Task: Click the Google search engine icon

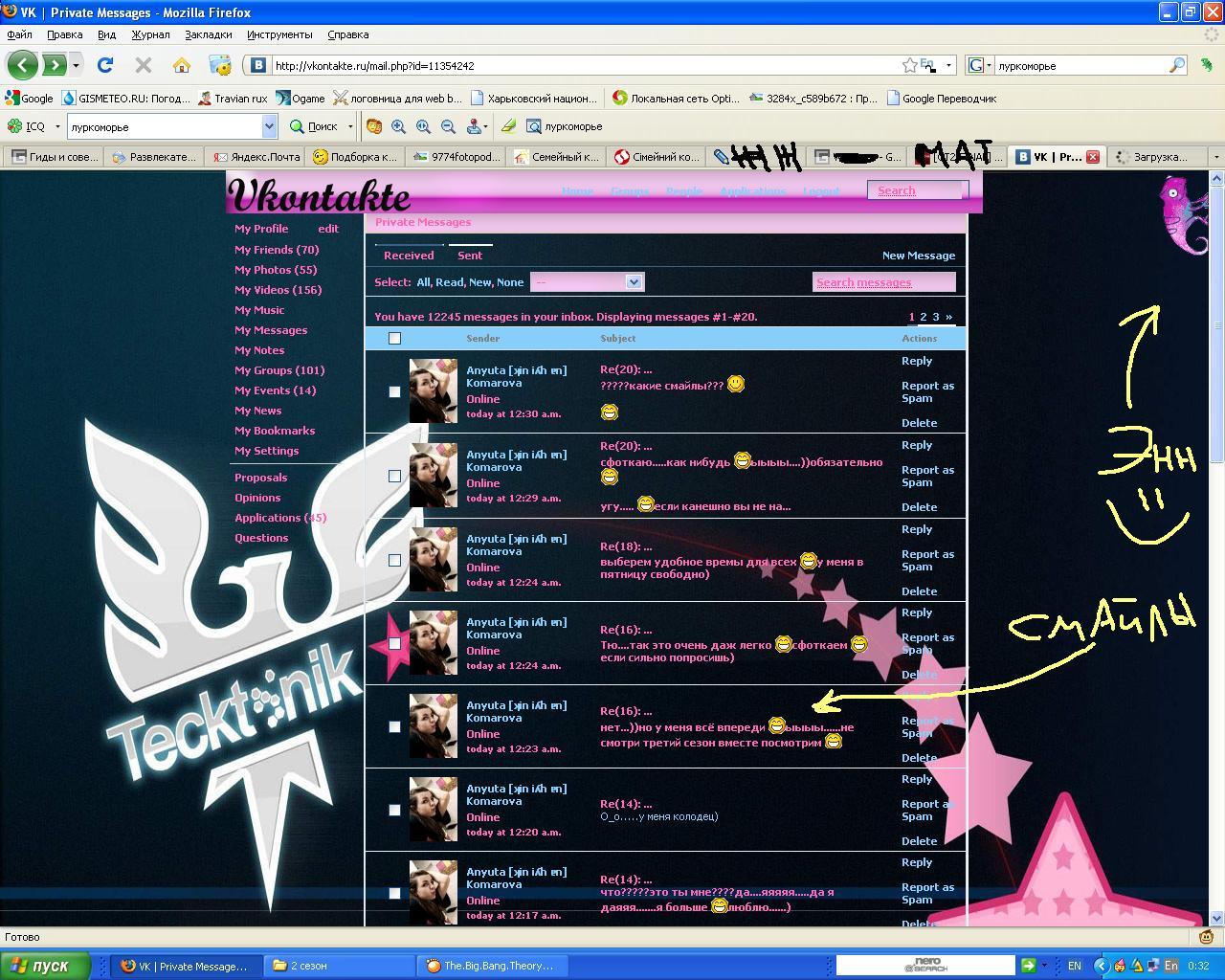Action: (x=976, y=65)
